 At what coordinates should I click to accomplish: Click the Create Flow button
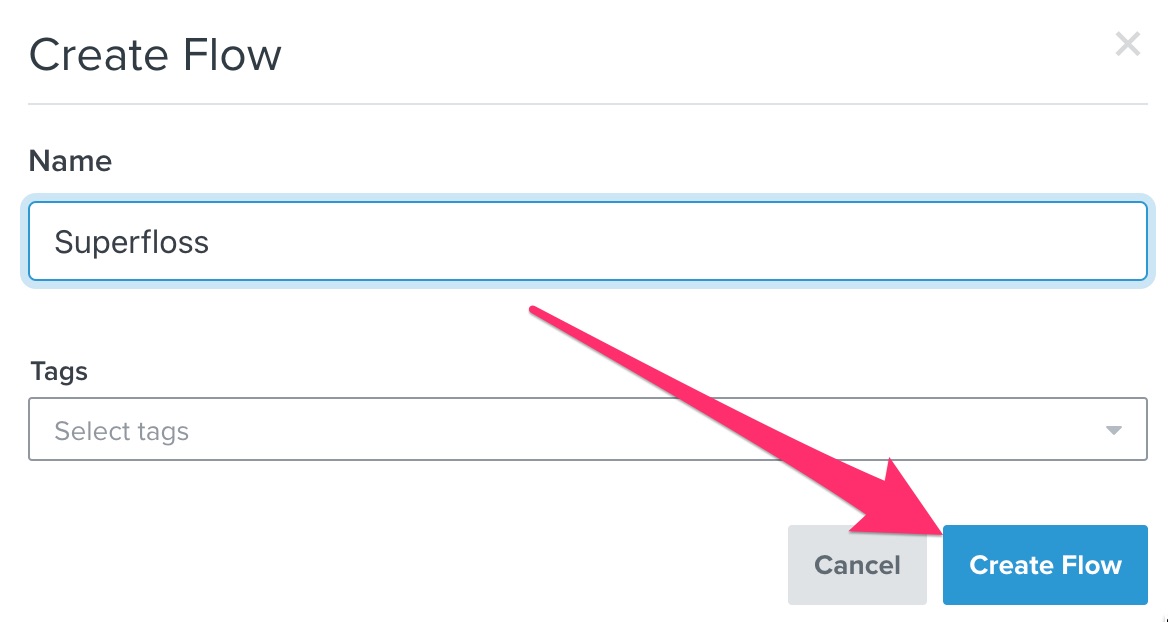[x=1045, y=565]
